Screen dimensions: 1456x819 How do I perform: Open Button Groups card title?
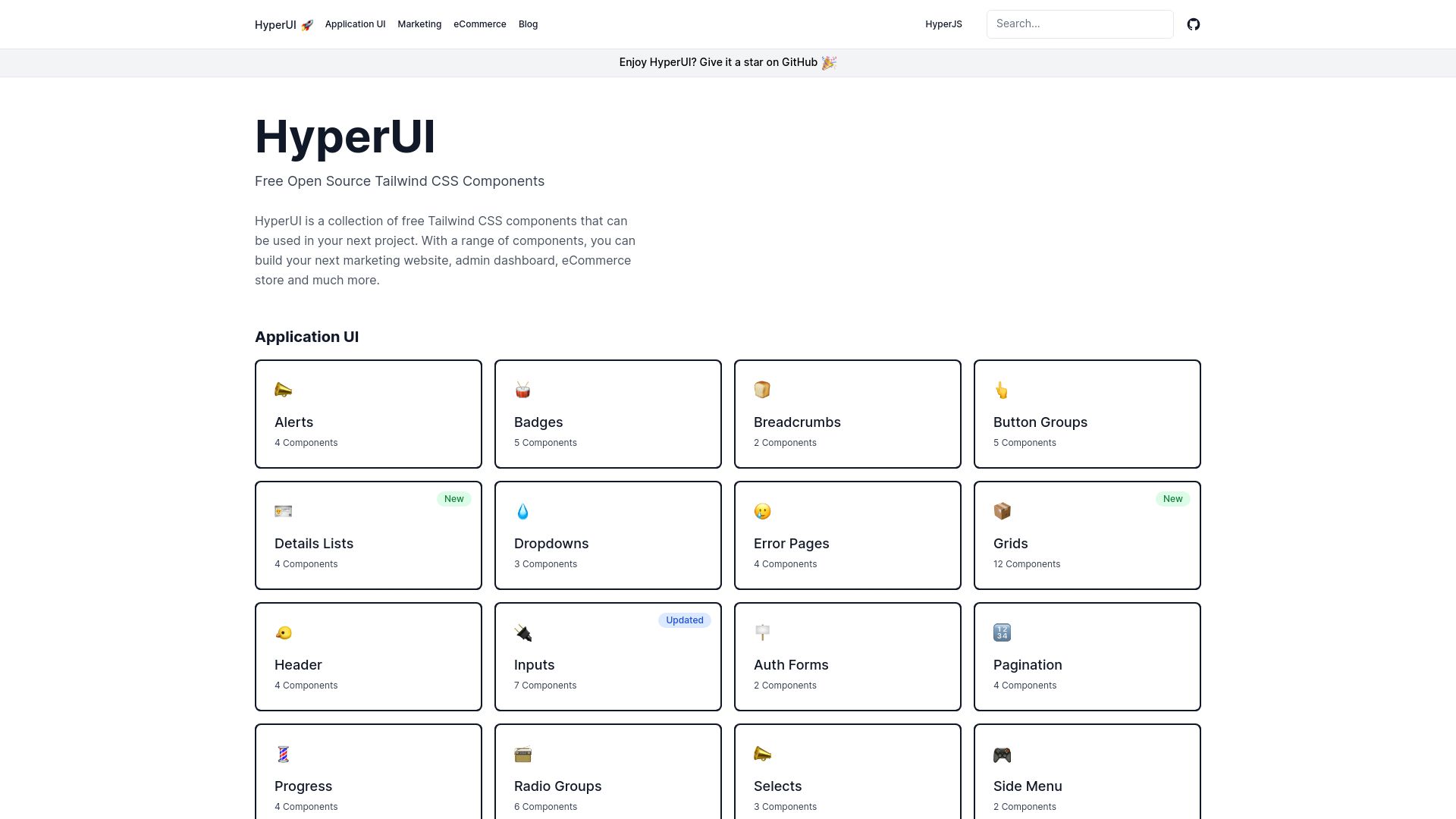coord(1040,422)
